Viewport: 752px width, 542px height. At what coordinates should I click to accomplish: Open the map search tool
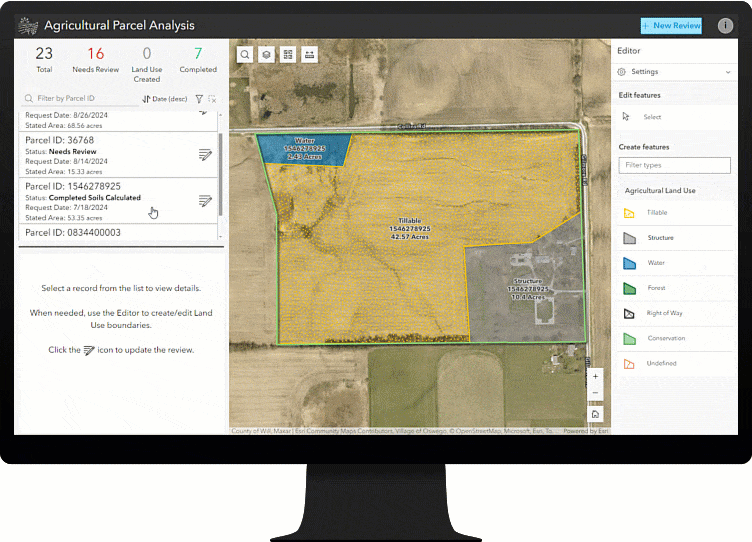(x=245, y=55)
